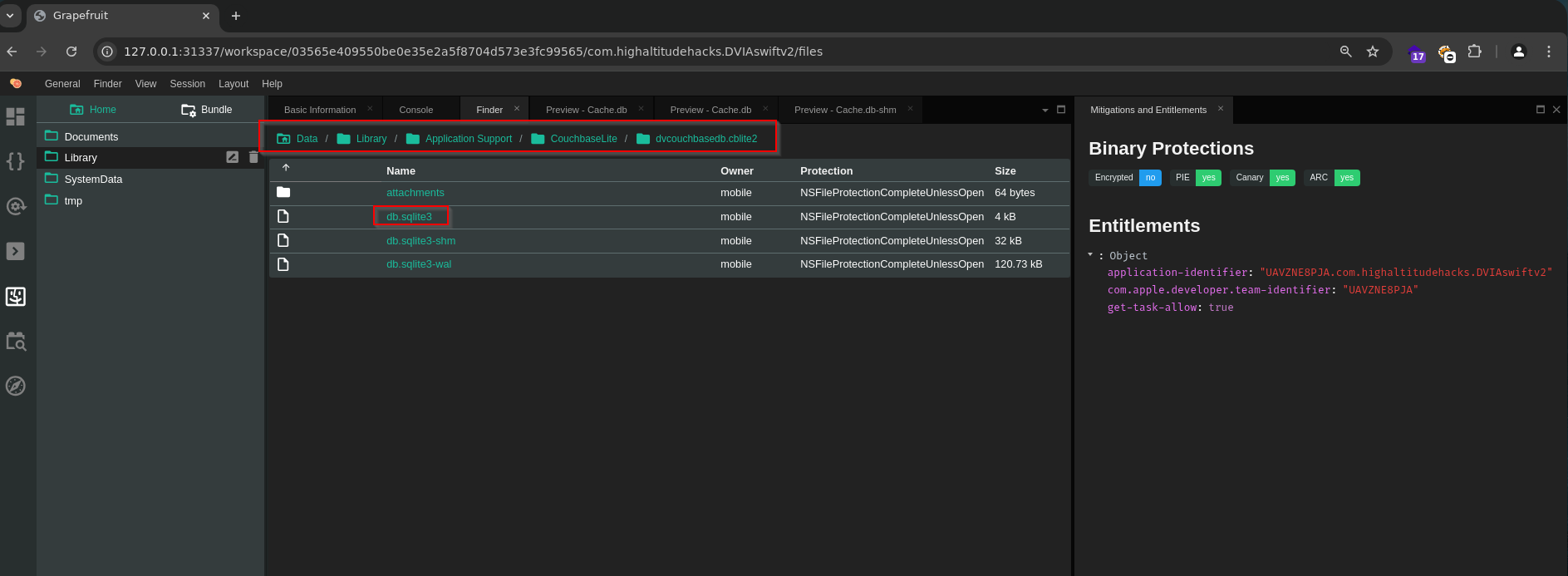Click the sort arrow in the file table header
This screenshot has height=576, width=1568.
click(286, 168)
